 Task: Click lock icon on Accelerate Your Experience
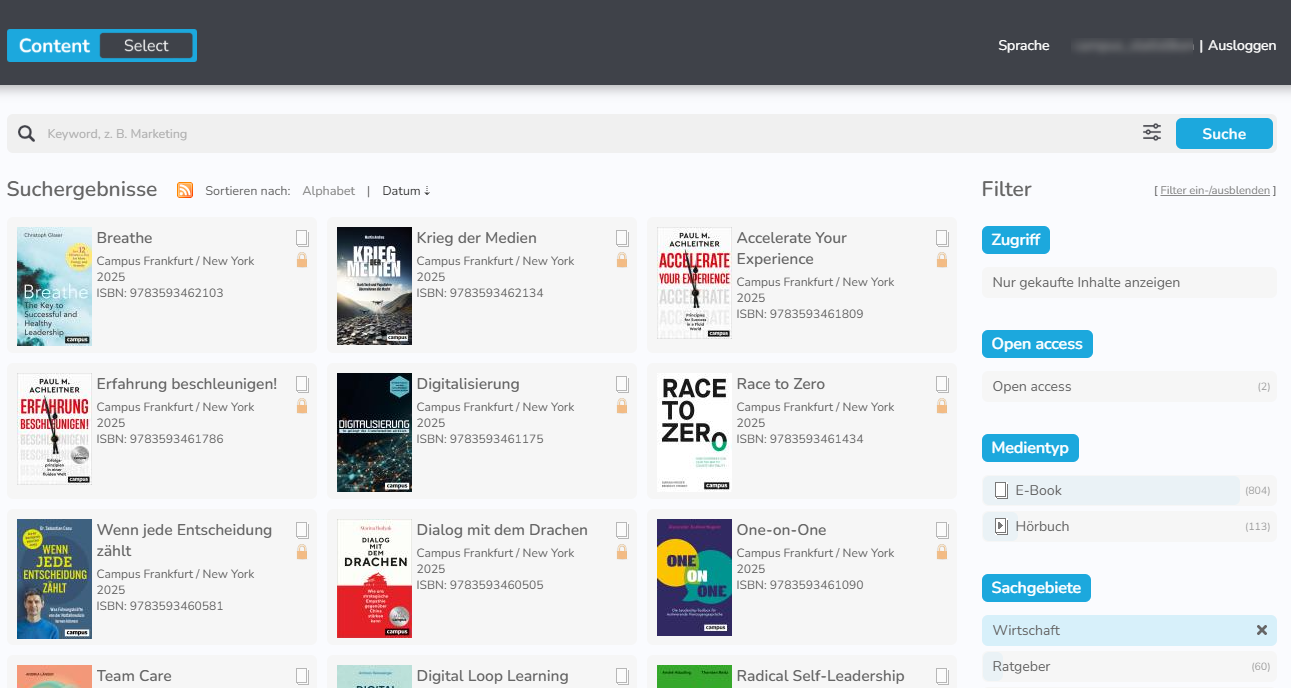(x=942, y=260)
